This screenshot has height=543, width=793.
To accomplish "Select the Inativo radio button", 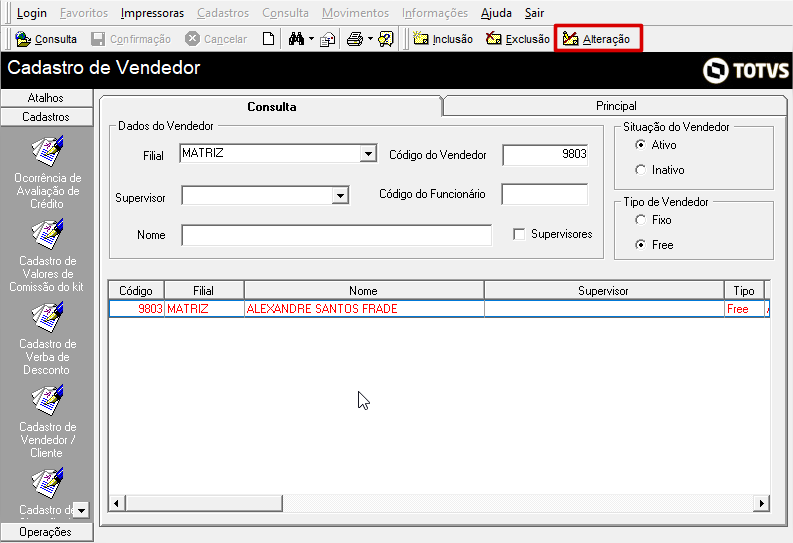I will 640,170.
